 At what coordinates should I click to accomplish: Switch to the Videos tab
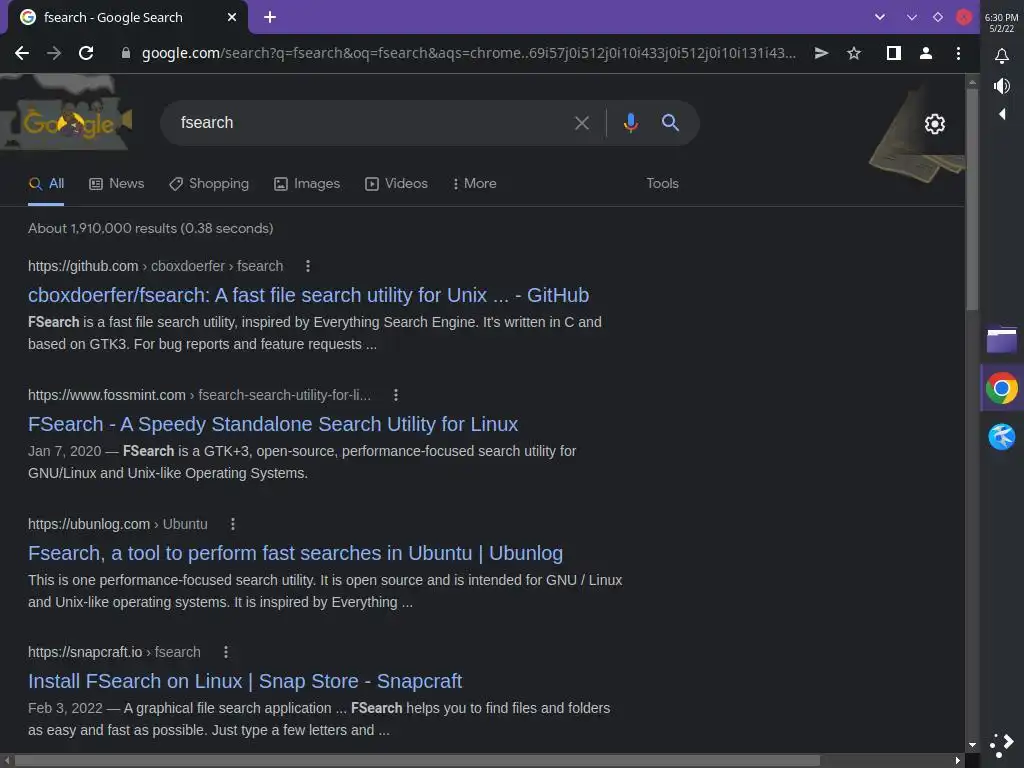click(x=396, y=184)
